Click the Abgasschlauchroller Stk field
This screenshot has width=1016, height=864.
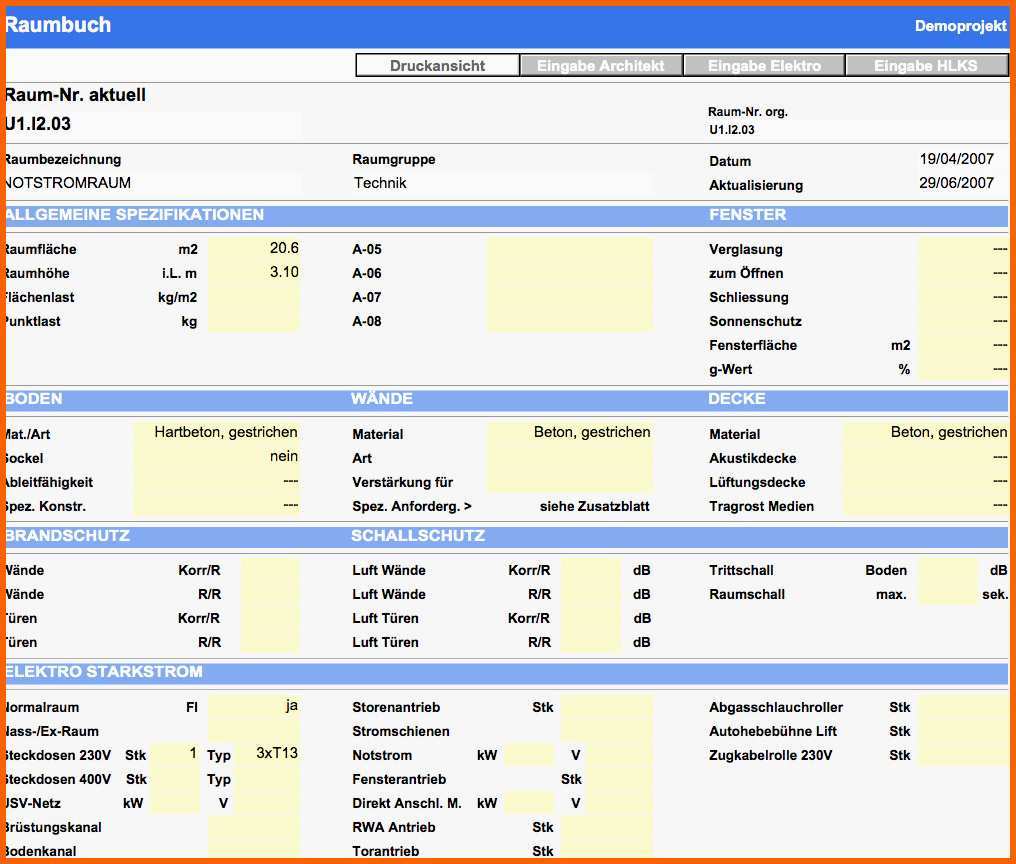[x=962, y=707]
